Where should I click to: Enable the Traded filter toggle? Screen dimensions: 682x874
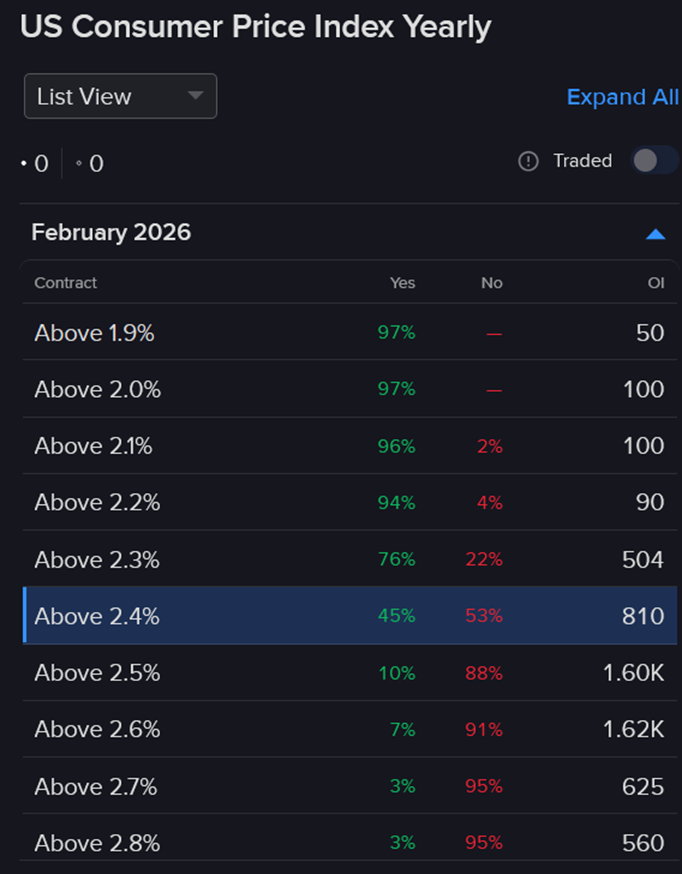click(654, 160)
